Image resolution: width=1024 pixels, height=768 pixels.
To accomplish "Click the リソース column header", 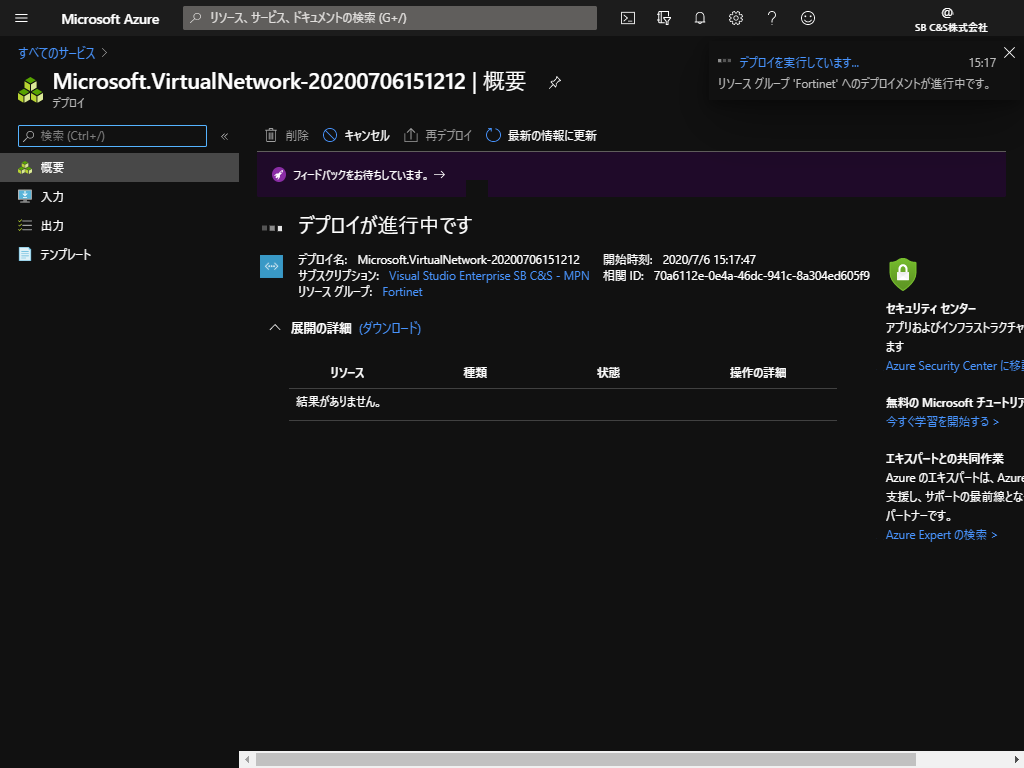I will pyautogui.click(x=347, y=372).
